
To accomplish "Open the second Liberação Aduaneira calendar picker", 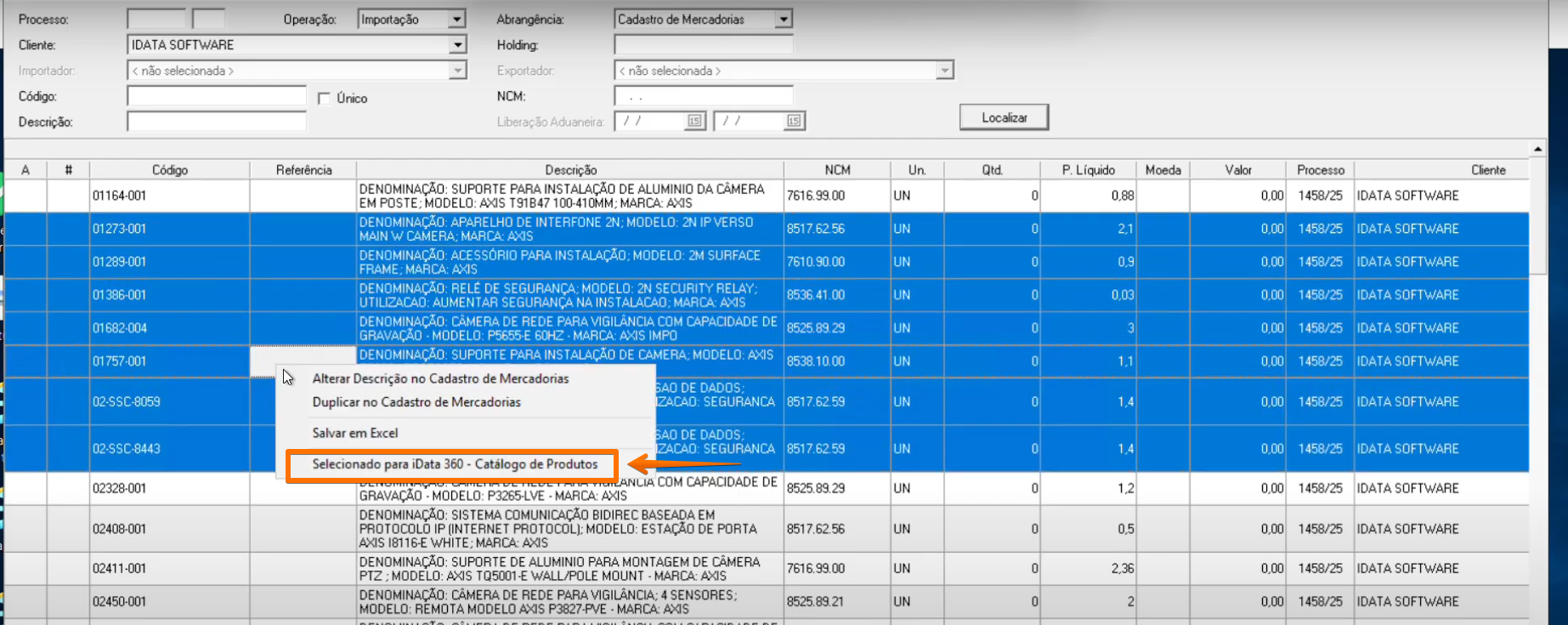I will (x=793, y=122).
